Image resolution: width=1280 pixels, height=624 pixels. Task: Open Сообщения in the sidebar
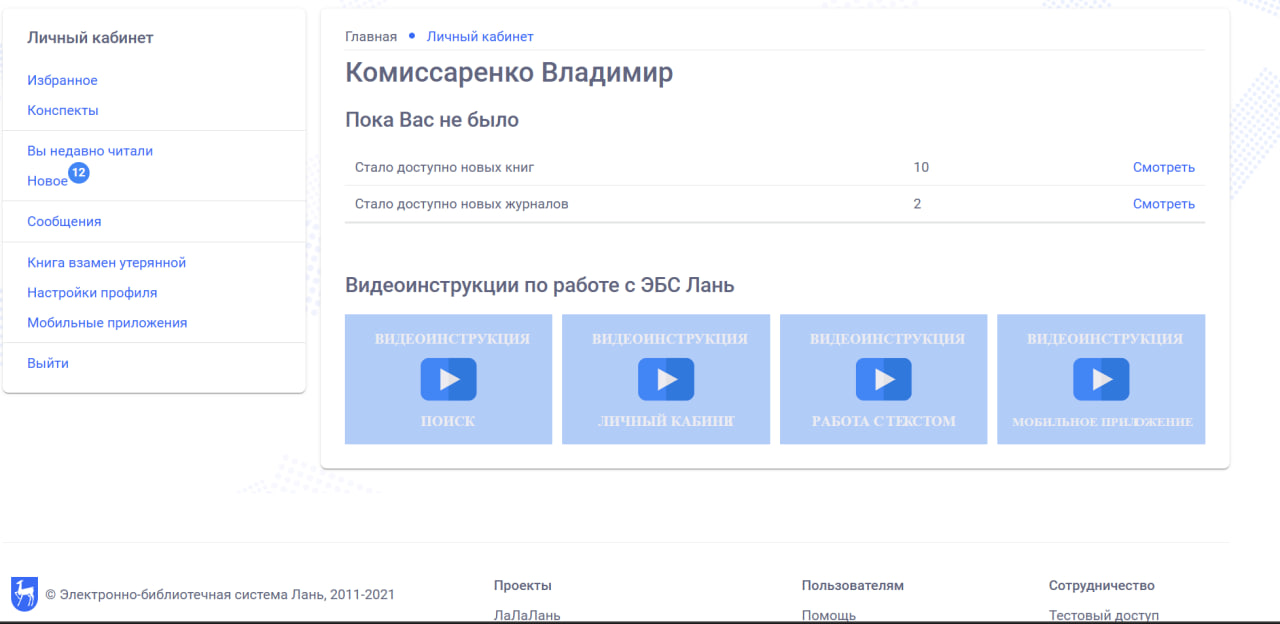coord(64,221)
